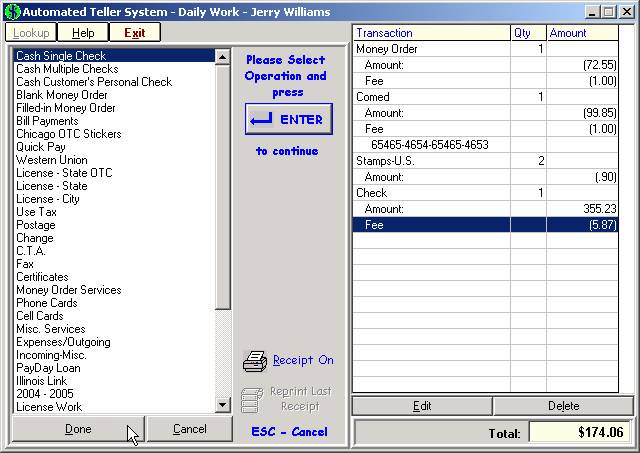The image size is (640, 453).
Task: Click the Total amount field
Action: (x=580, y=433)
